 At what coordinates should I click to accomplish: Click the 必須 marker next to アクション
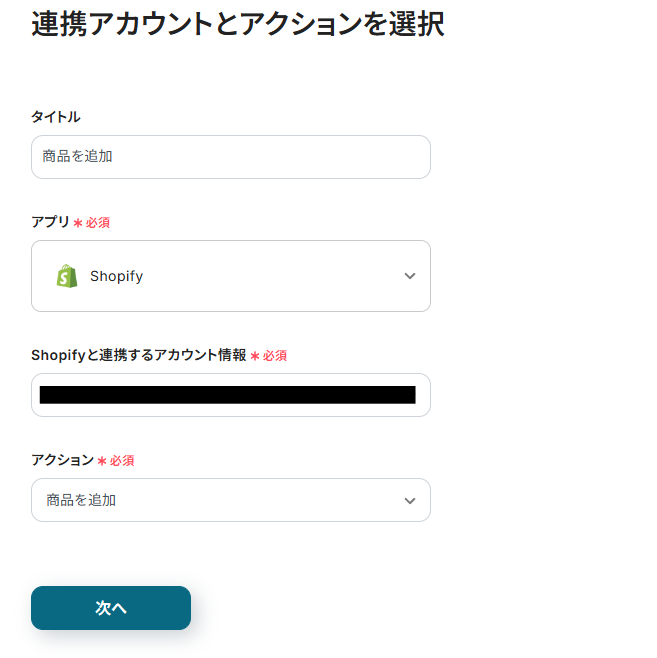point(122,461)
